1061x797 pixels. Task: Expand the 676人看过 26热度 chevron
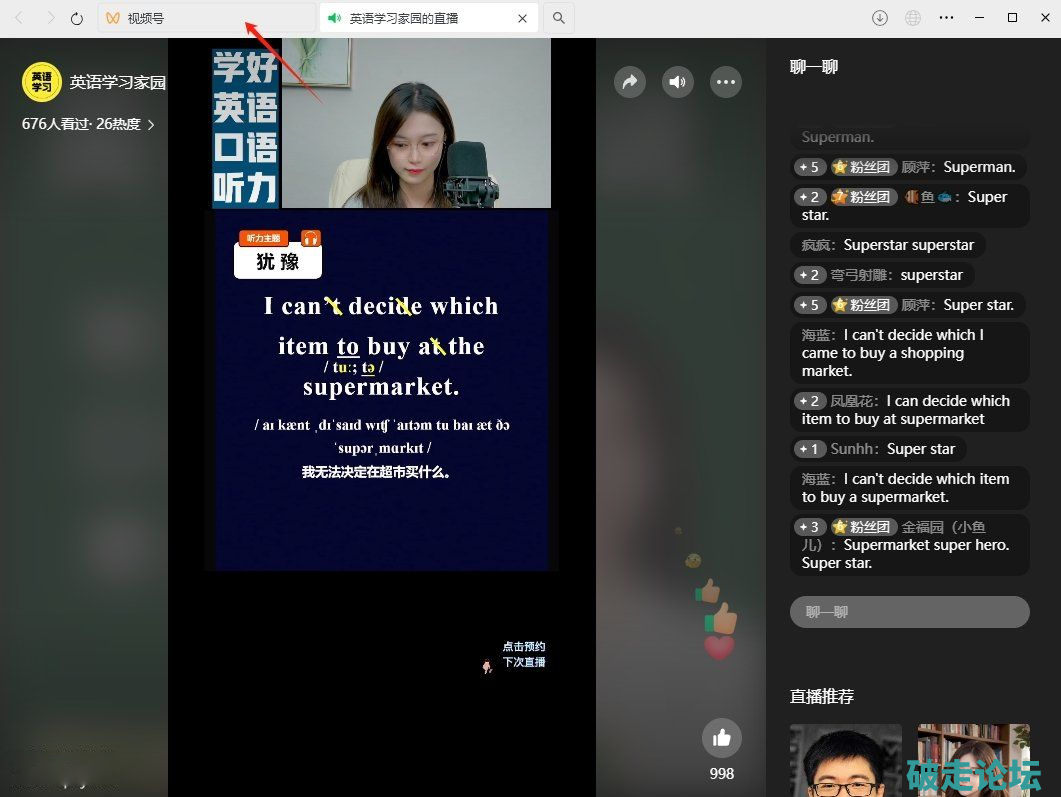click(x=151, y=125)
